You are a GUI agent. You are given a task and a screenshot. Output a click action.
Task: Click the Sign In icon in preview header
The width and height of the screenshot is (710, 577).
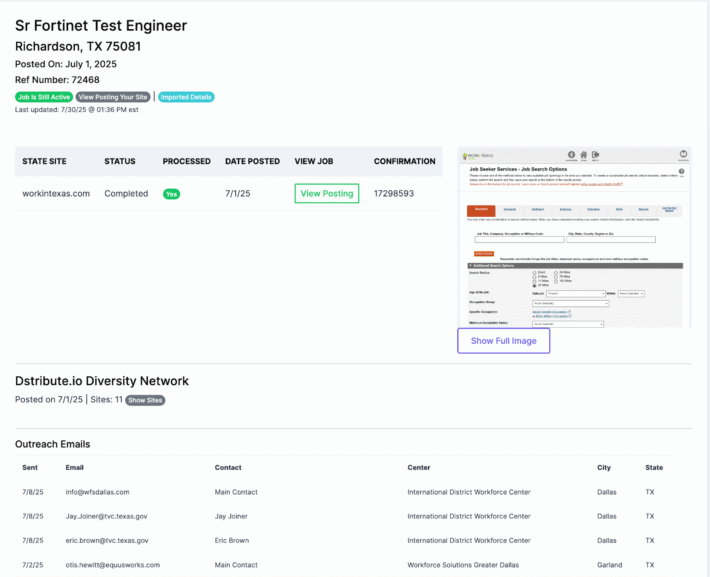[596, 154]
